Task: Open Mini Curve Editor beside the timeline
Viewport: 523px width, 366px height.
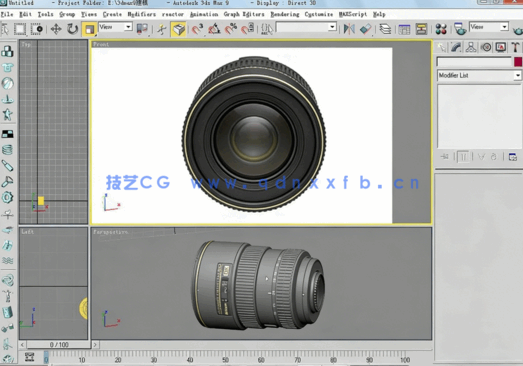Action: pos(29,357)
